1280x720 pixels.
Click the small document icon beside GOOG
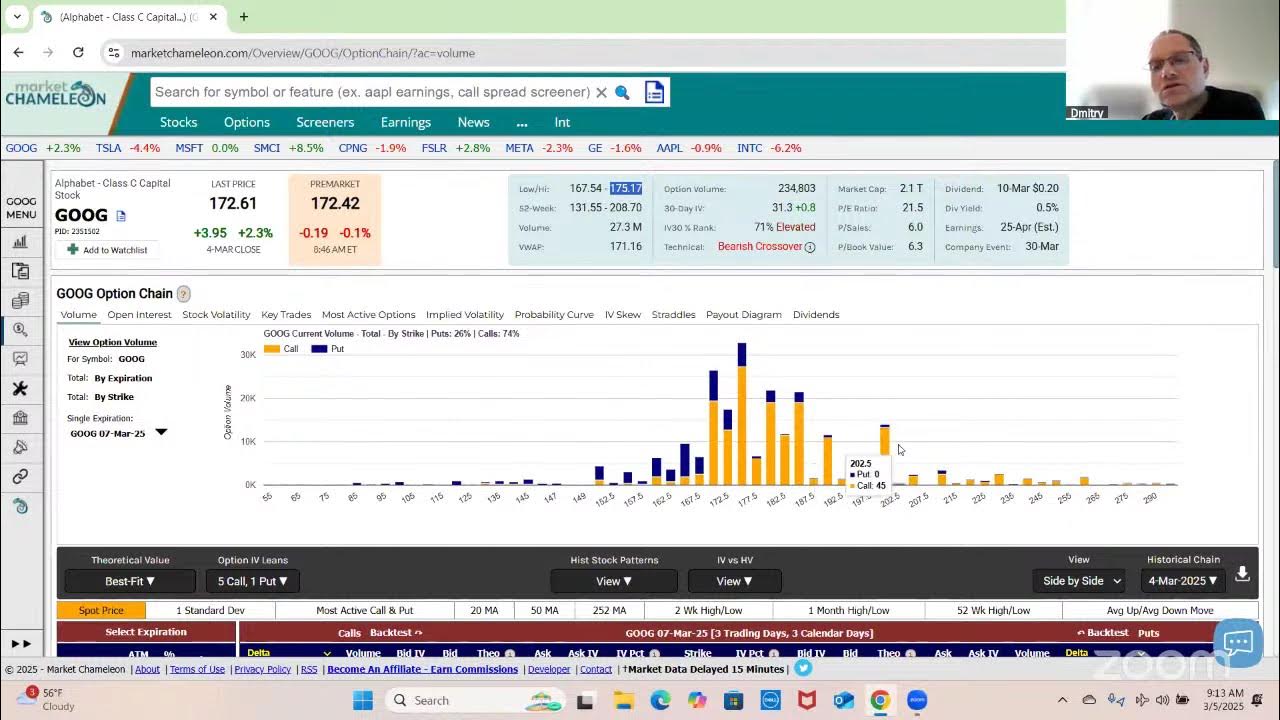[121, 216]
